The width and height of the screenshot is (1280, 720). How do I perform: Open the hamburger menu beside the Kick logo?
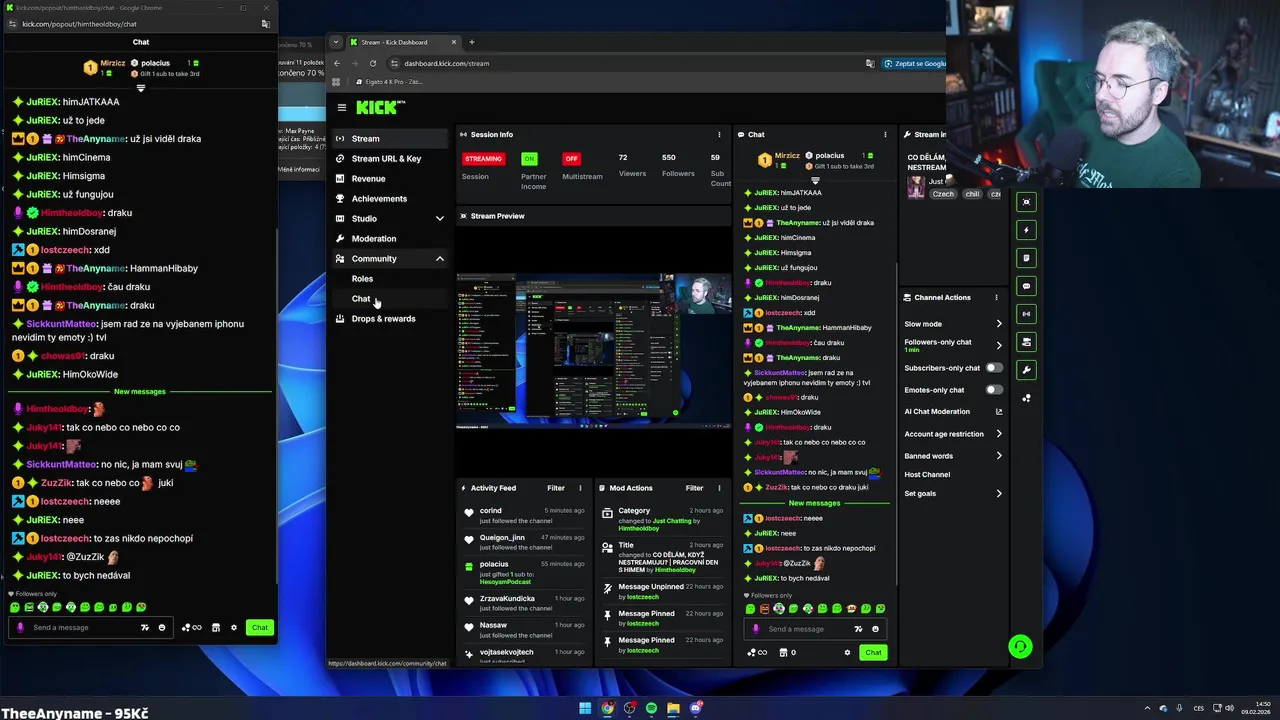coord(341,107)
